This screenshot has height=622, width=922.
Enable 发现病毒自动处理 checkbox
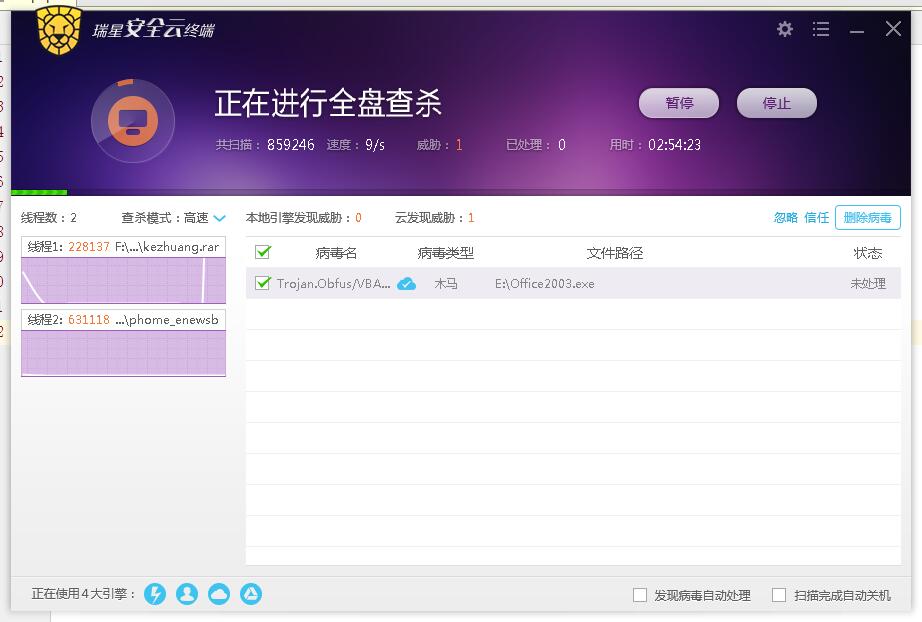640,595
